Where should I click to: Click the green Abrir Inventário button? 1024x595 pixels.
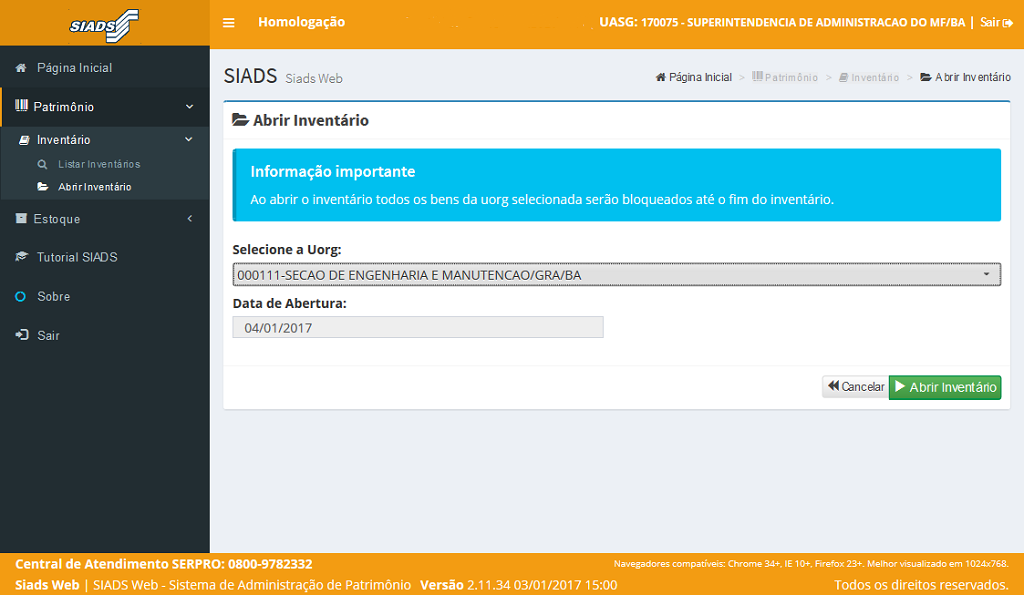(945, 387)
